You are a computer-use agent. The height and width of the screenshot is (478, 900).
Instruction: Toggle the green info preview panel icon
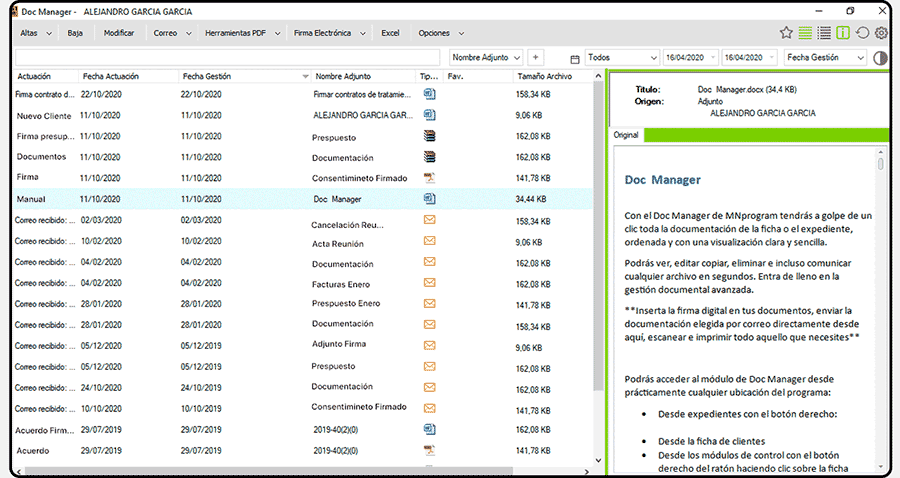point(843,33)
